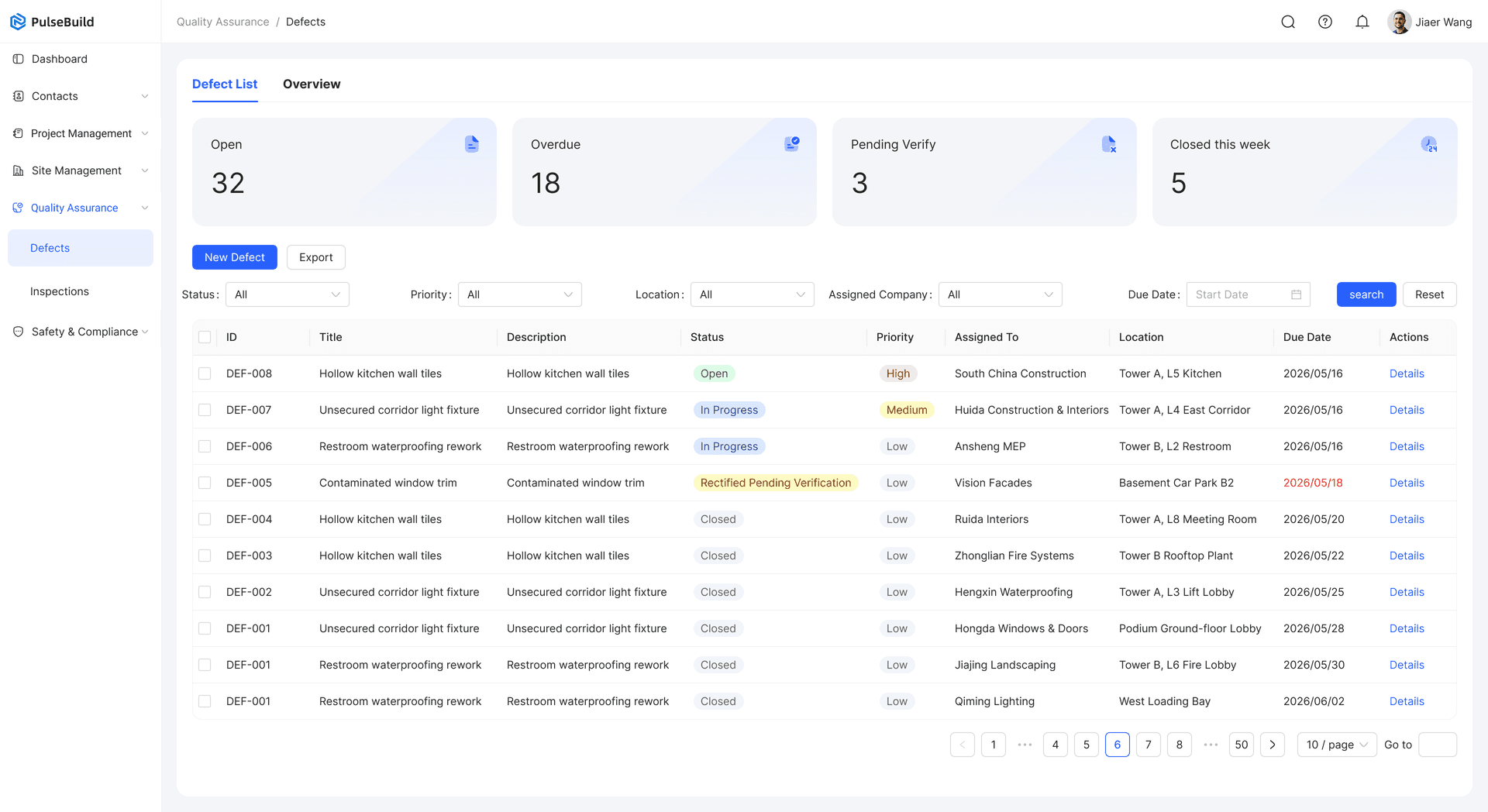Check the box for row DEF-008
Image resolution: width=1488 pixels, height=812 pixels.
tap(205, 373)
